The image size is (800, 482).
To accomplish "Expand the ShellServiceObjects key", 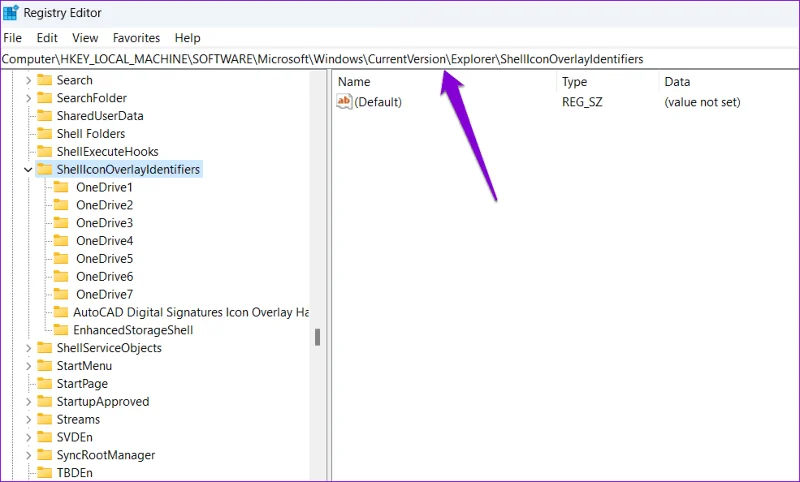I will [x=29, y=348].
